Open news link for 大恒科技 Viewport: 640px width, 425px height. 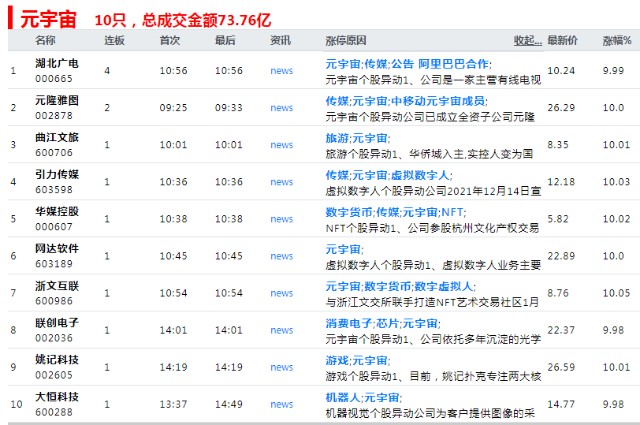tap(282, 404)
